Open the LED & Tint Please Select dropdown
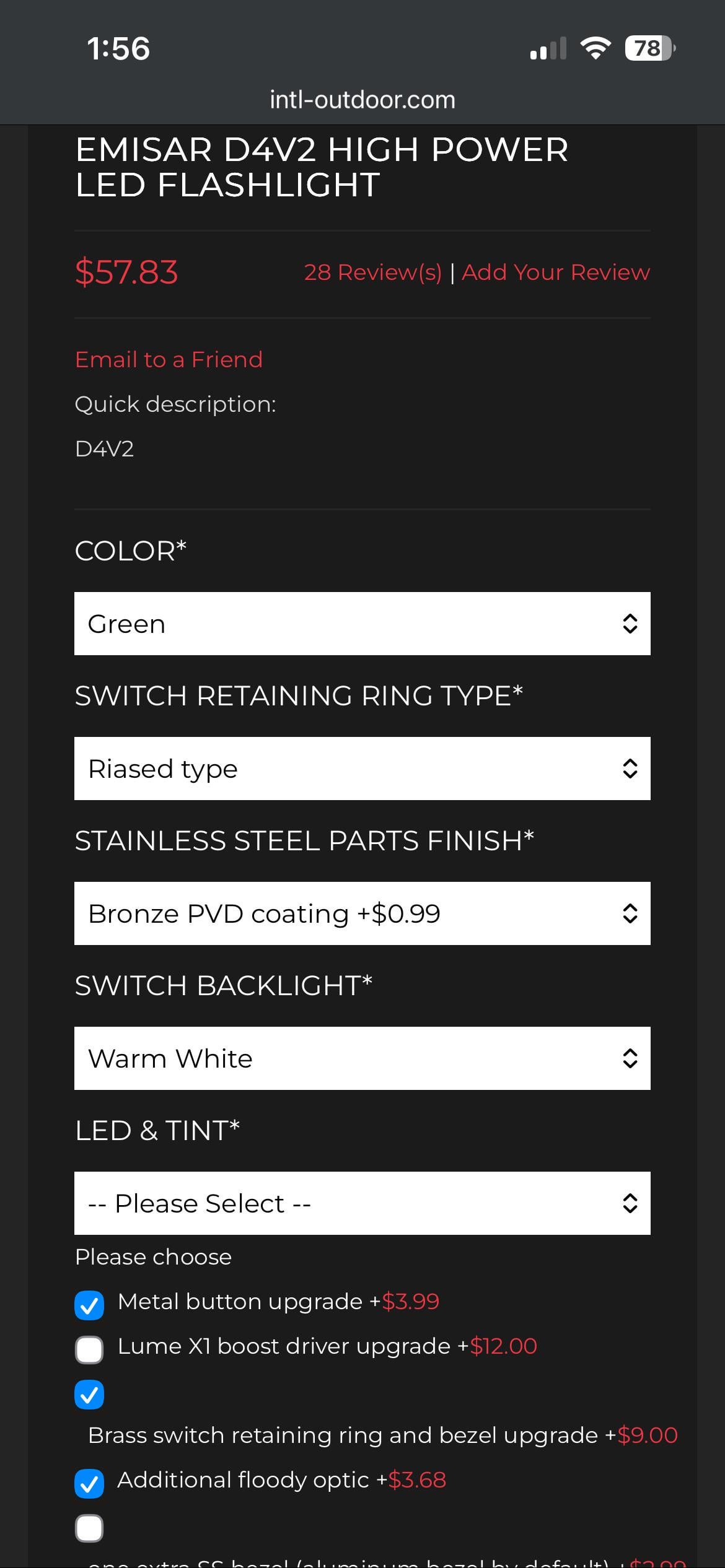 pyautogui.click(x=362, y=1203)
